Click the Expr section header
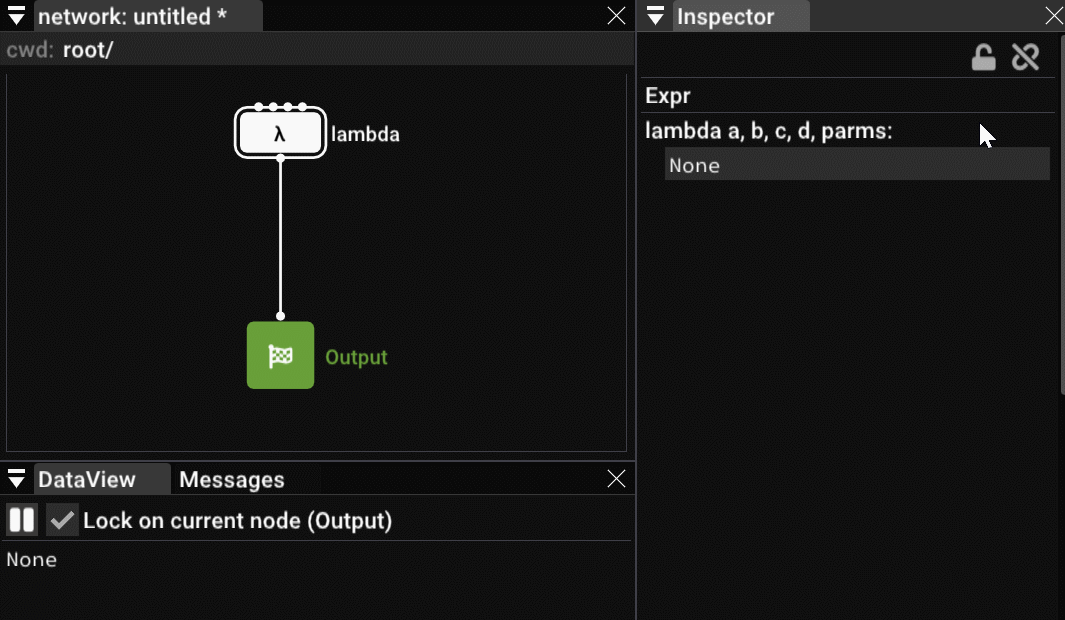This screenshot has width=1065, height=620. coord(668,96)
